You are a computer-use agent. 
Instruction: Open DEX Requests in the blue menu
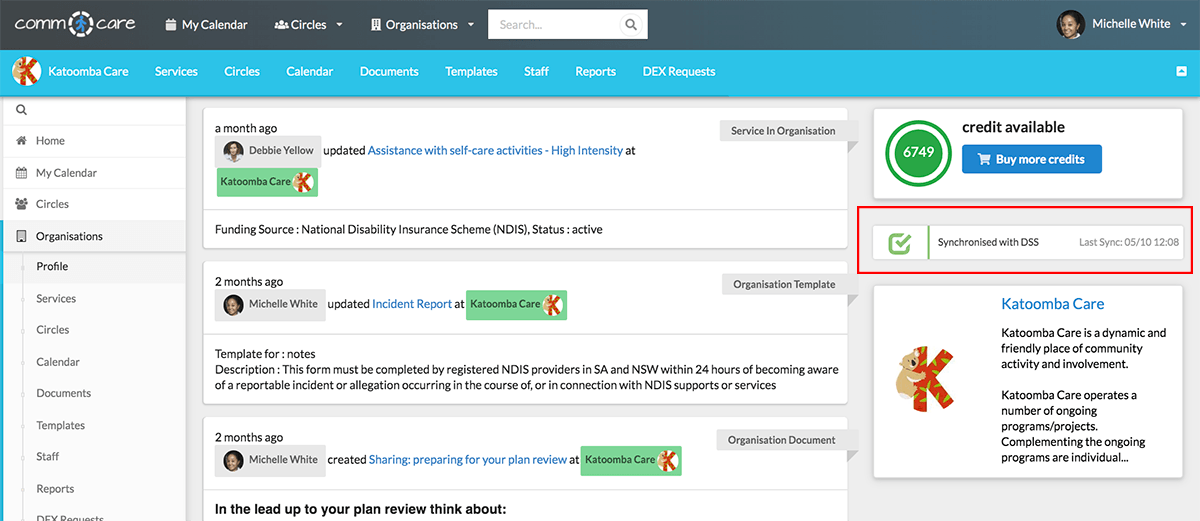tap(679, 71)
